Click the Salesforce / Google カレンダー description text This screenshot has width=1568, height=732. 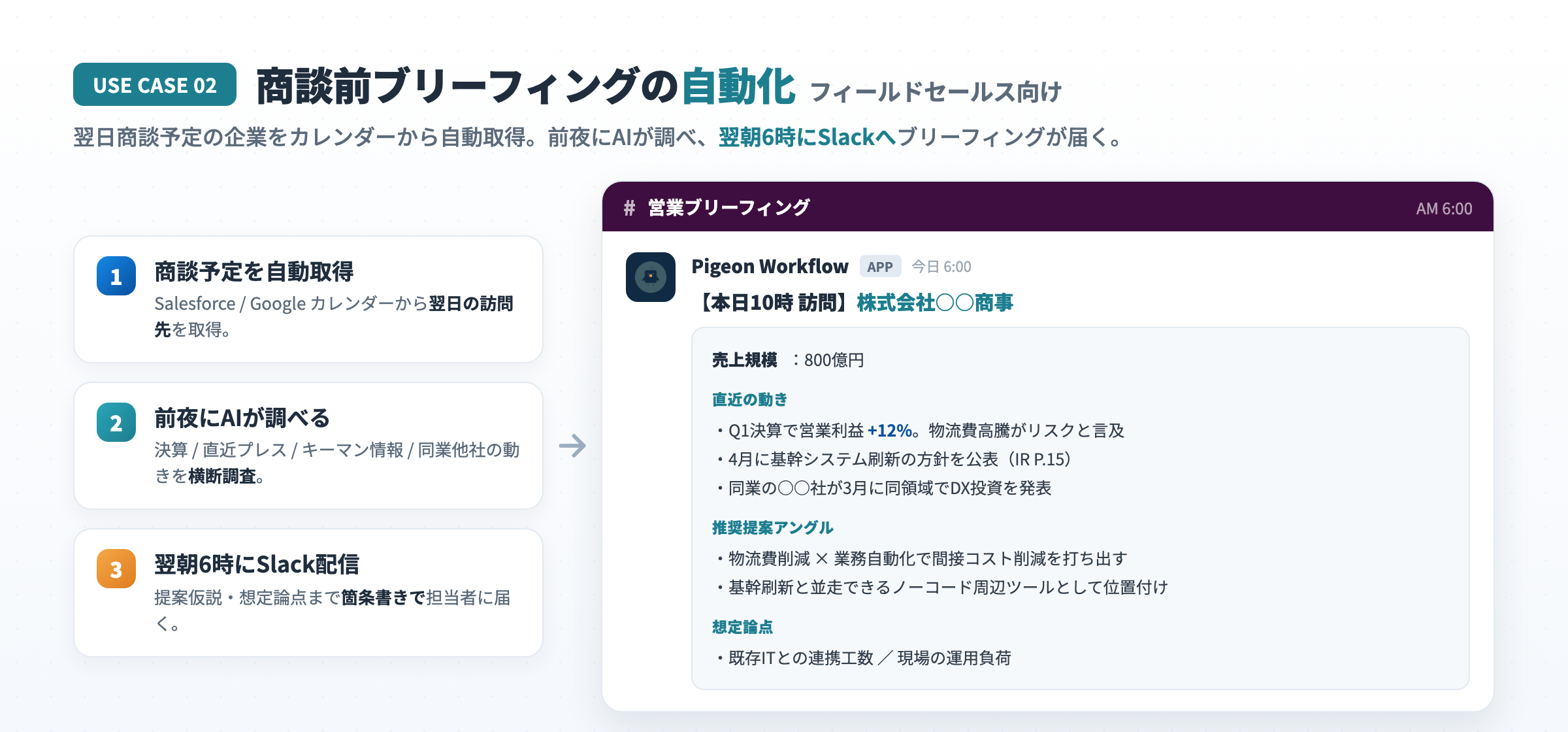pyautogui.click(x=334, y=316)
